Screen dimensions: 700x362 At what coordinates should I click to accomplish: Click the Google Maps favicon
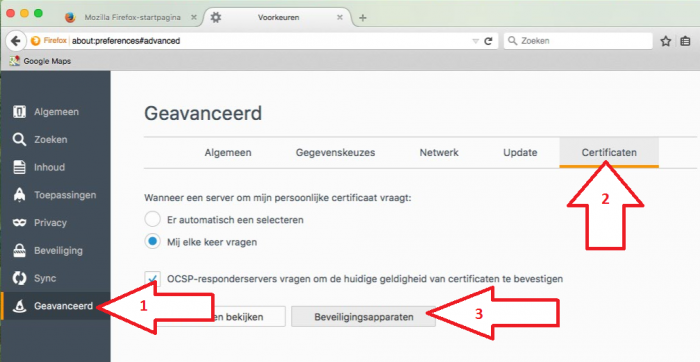(x=15, y=61)
